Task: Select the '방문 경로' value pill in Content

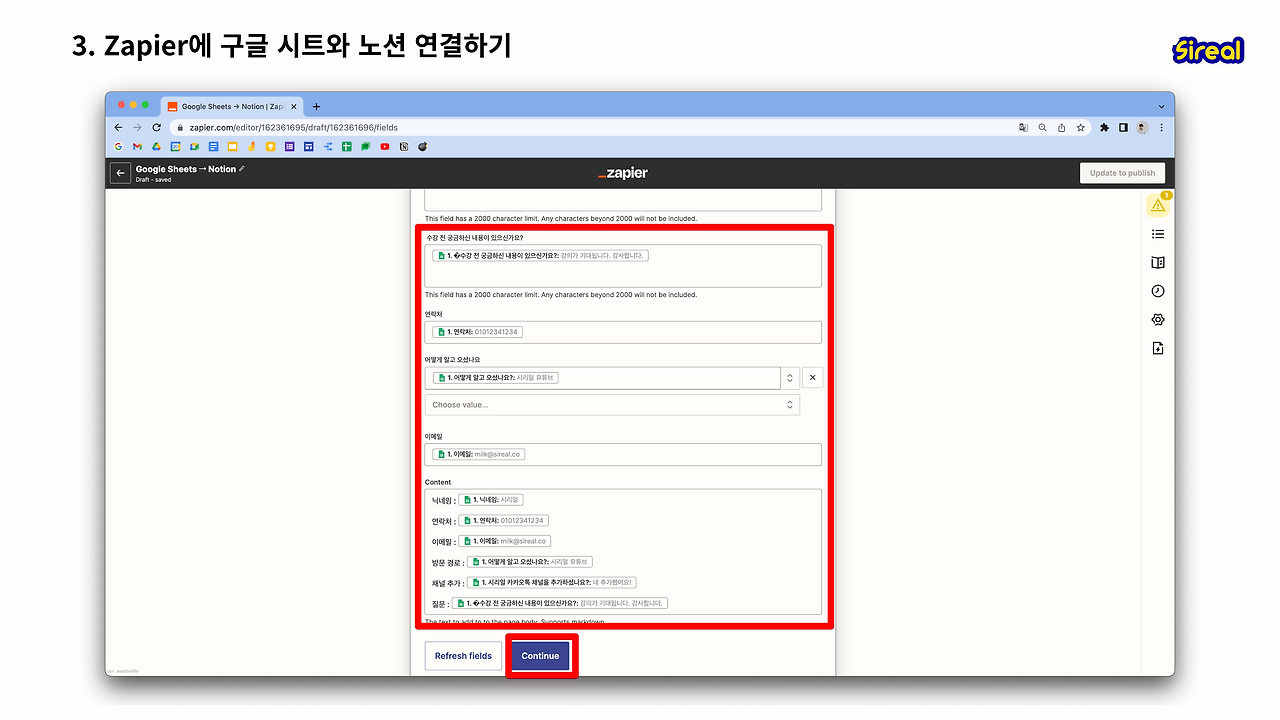Action: (529, 562)
